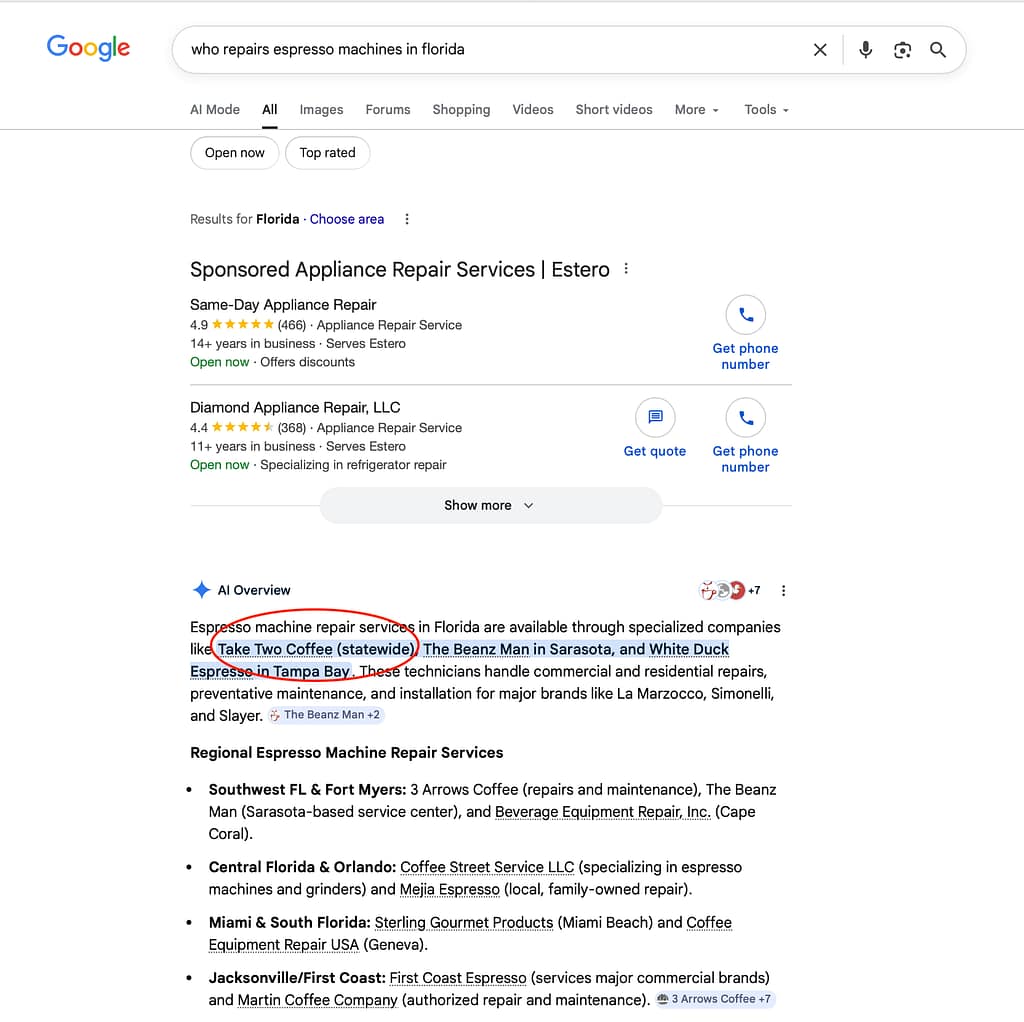Switch to the AI Mode tab
Screen dimensions: 1024x1022
pyautogui.click(x=215, y=110)
